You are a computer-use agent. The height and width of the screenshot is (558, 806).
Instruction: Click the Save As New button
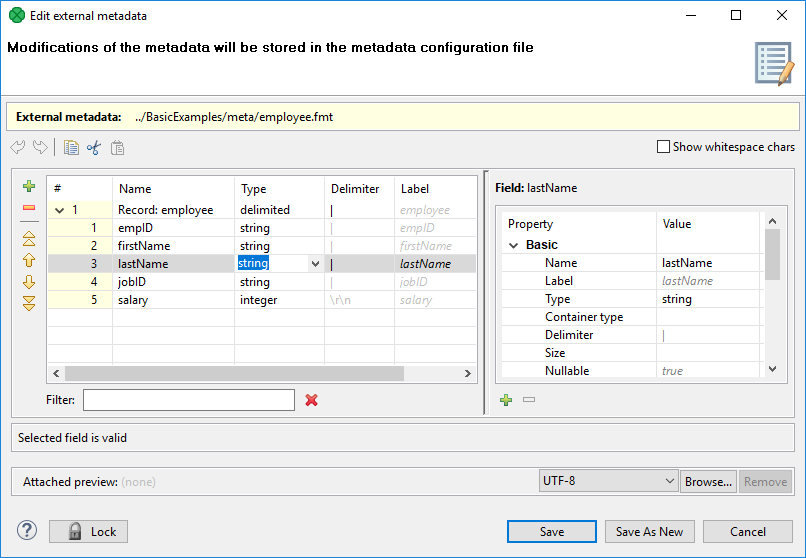click(649, 532)
